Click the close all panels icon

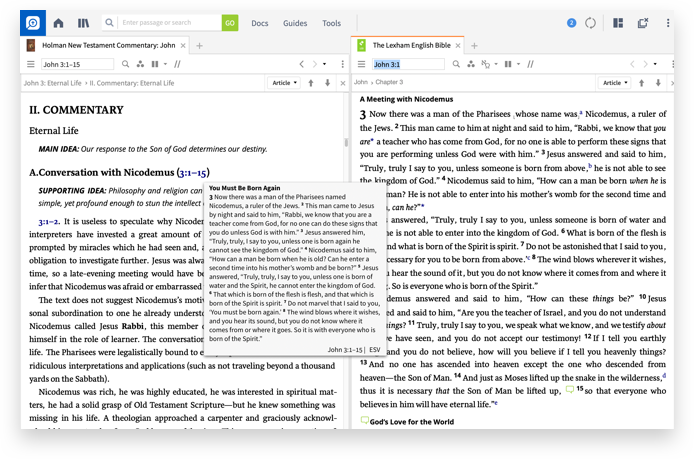643,23
